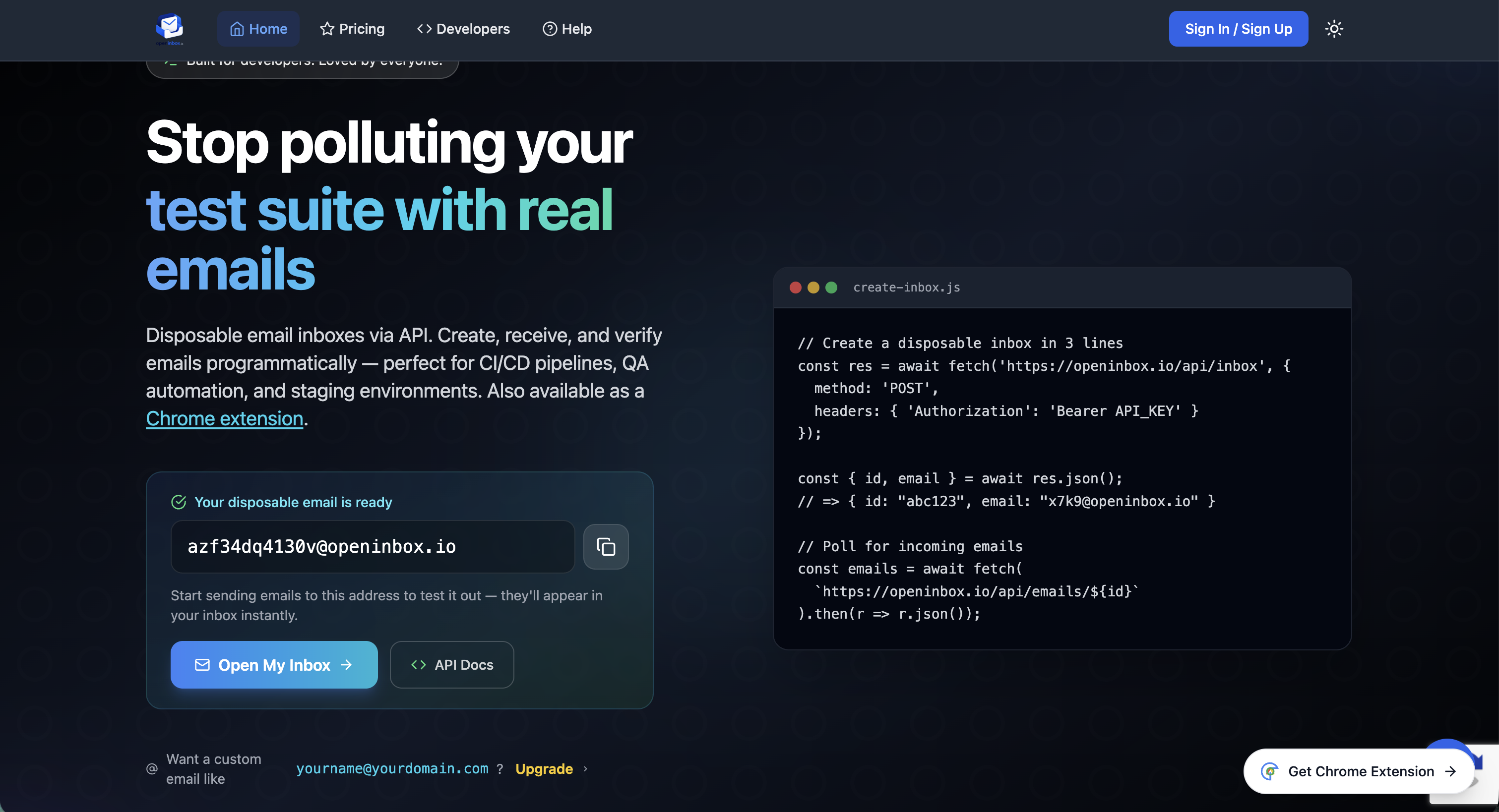Click the question mark icon beside Help
The height and width of the screenshot is (812, 1499).
tap(550, 28)
